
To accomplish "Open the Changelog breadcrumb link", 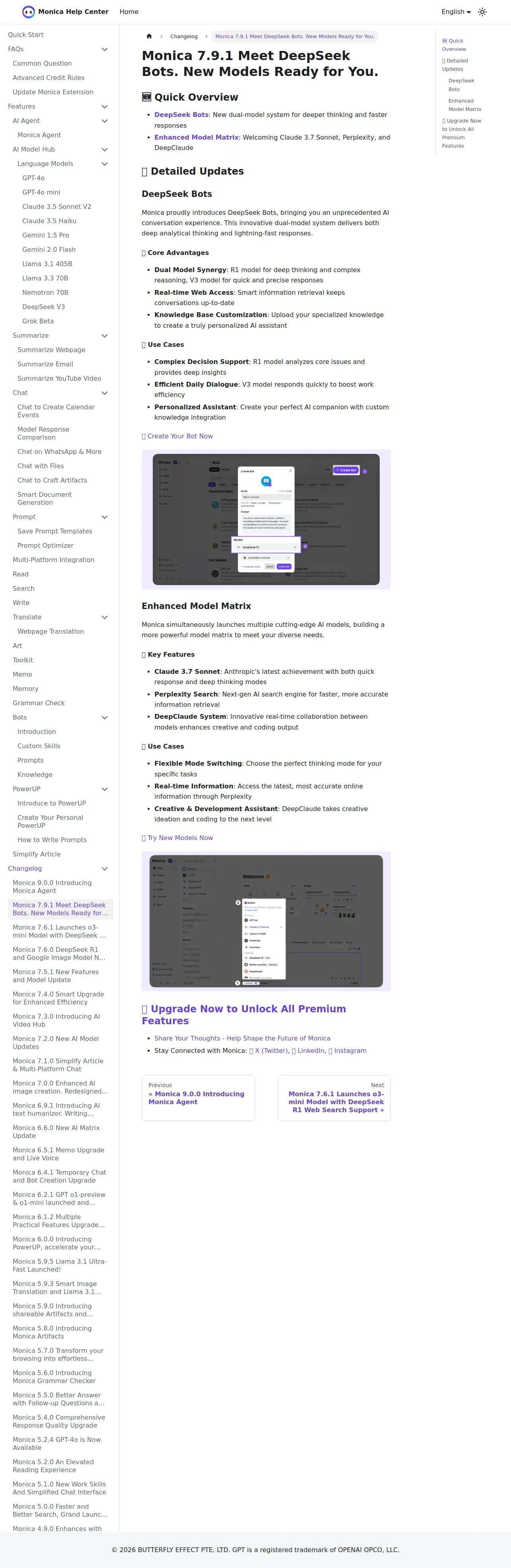I will click(184, 37).
